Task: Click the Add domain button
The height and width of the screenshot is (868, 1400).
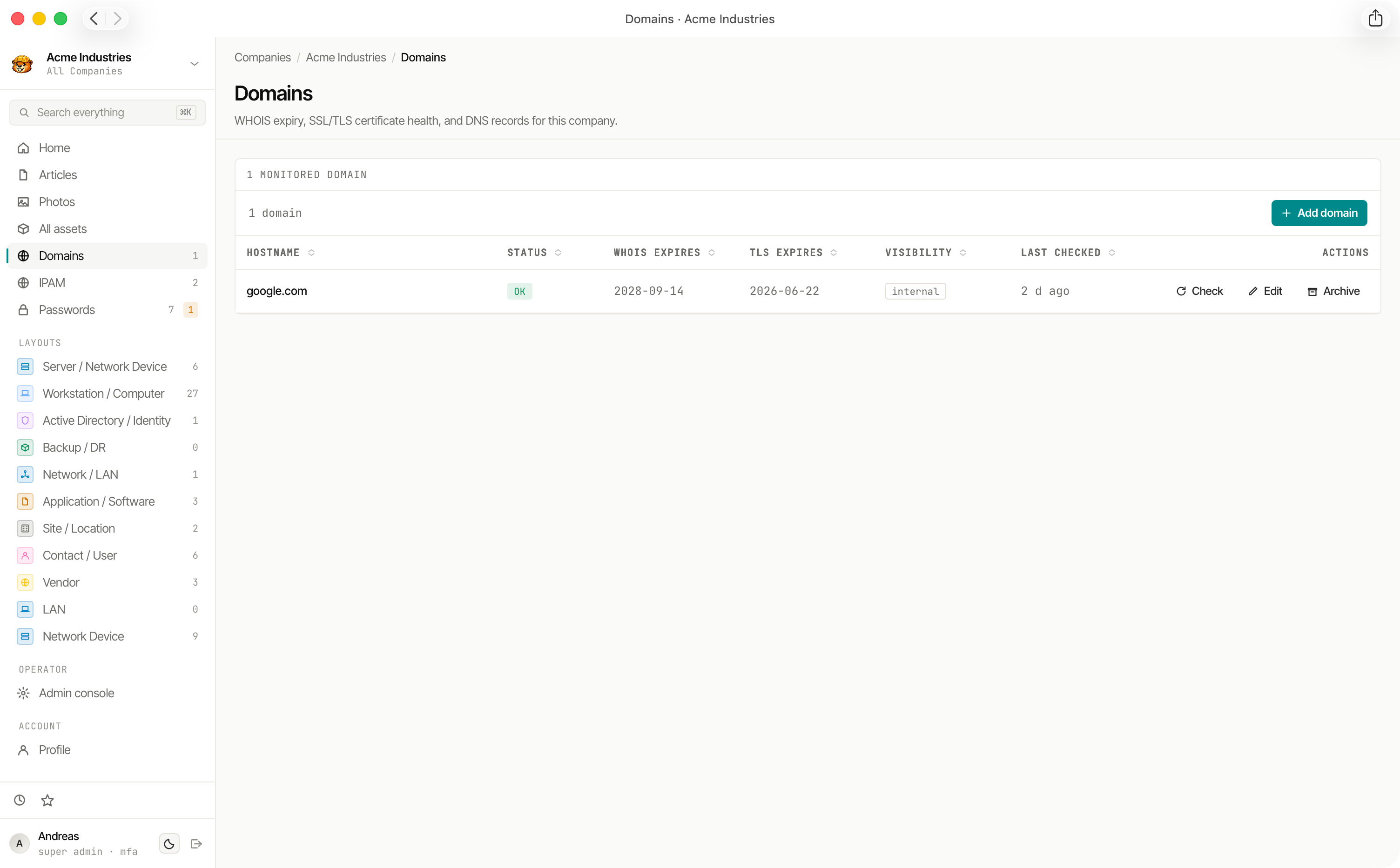Action: (x=1319, y=213)
